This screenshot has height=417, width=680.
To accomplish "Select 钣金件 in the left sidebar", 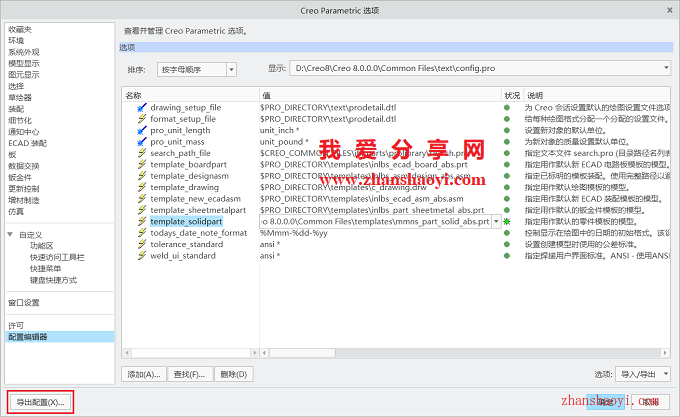I will [20, 177].
